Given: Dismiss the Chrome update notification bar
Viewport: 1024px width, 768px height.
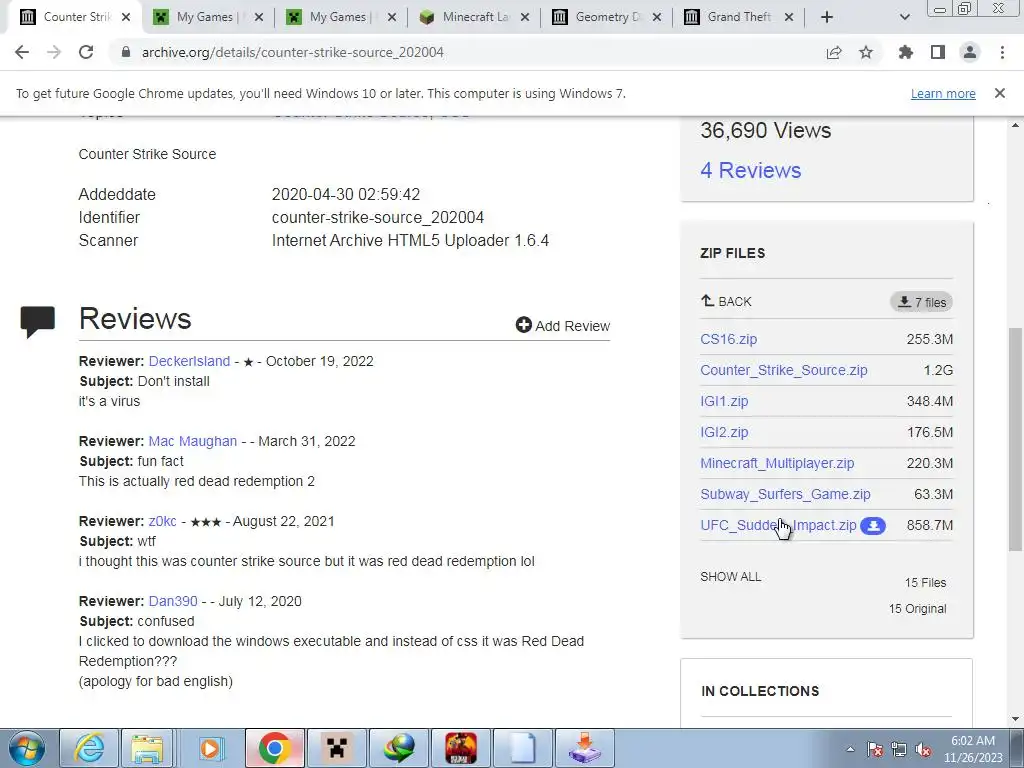Looking at the screenshot, I should 1000,93.
